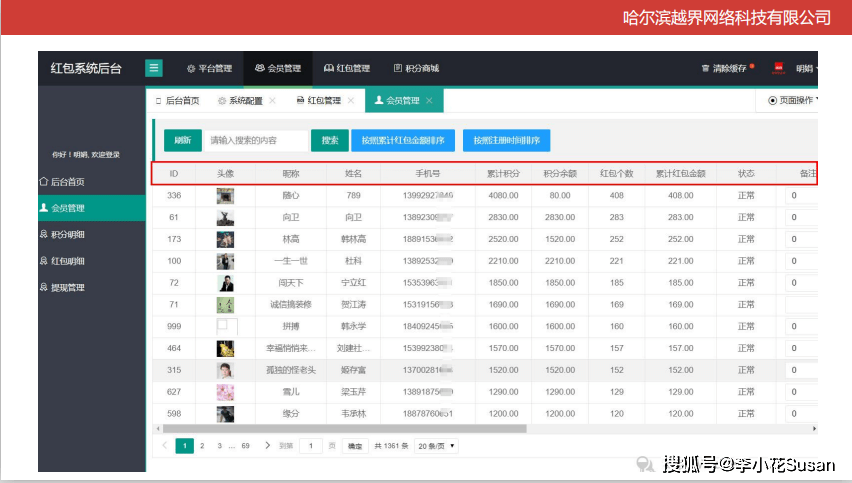This screenshot has height=483, width=852.
Task: Open 积分明细 in the sidebar
Action: [67, 235]
